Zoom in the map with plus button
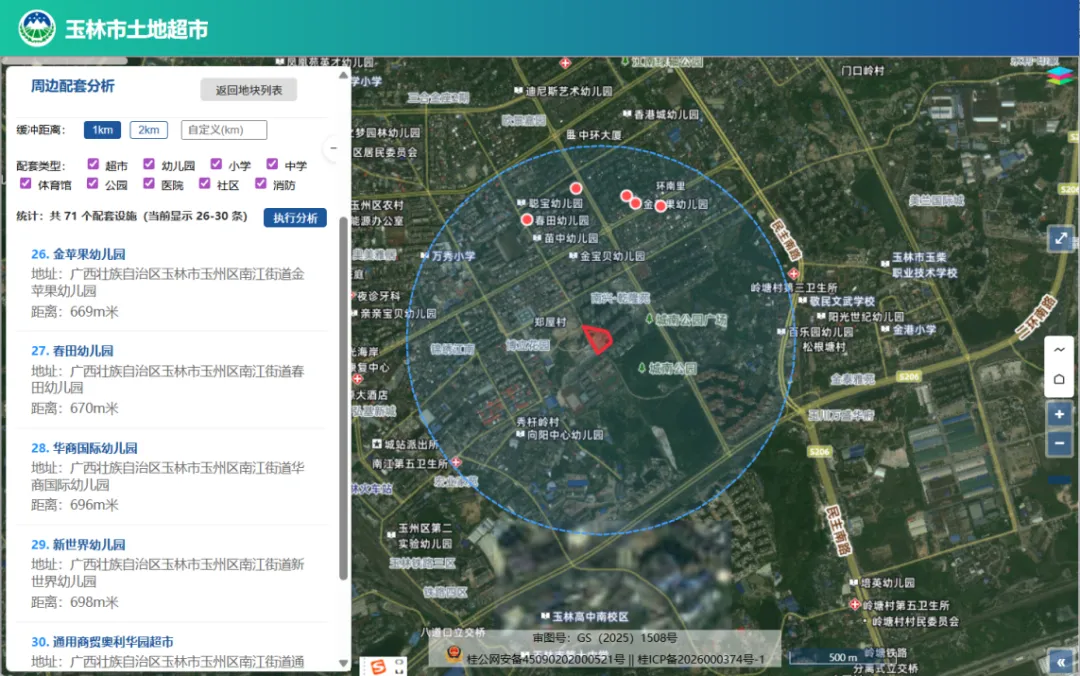 1059,414
